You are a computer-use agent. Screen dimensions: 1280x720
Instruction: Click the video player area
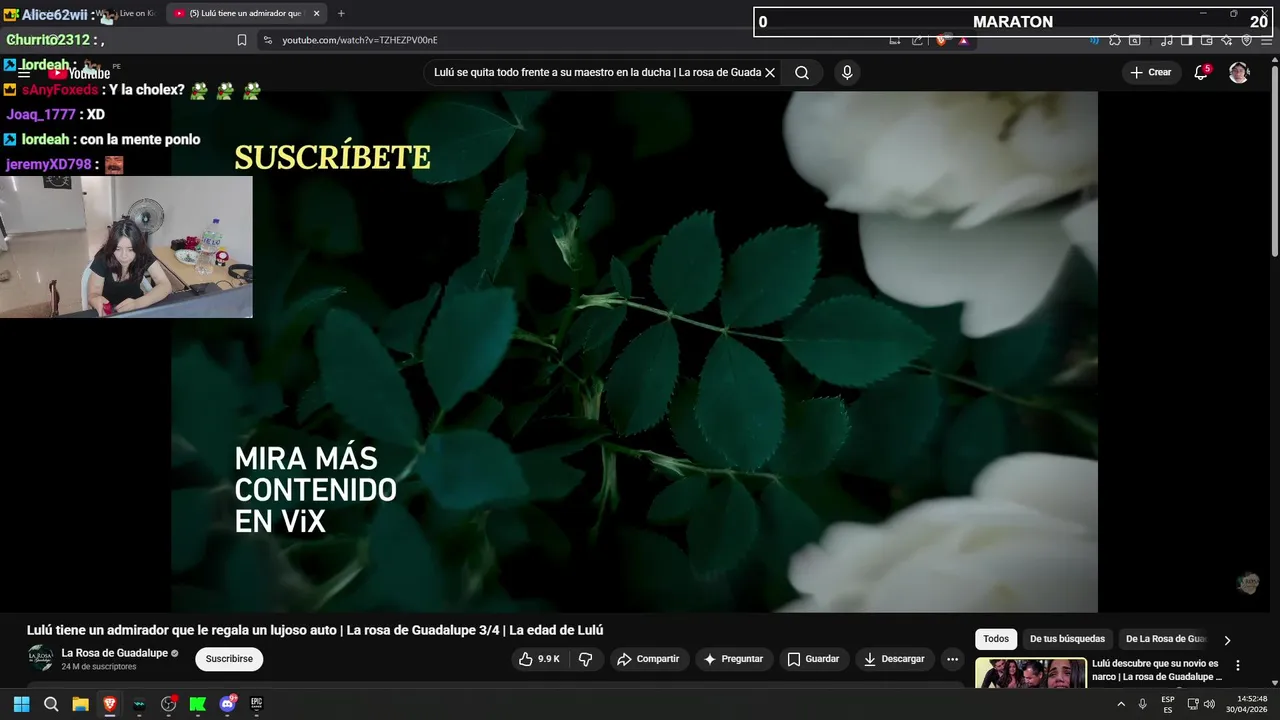point(634,352)
